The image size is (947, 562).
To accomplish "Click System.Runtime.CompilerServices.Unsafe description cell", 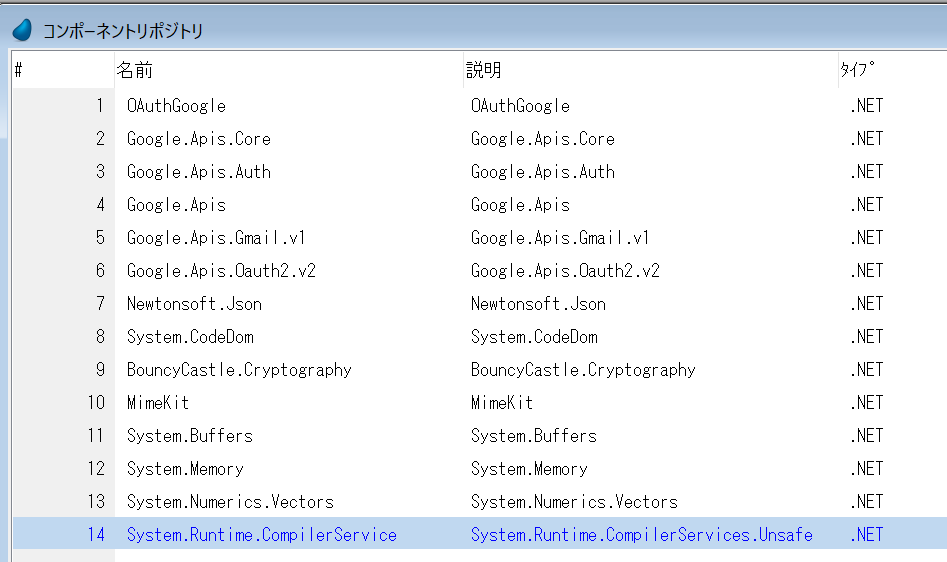I will [x=641, y=535].
